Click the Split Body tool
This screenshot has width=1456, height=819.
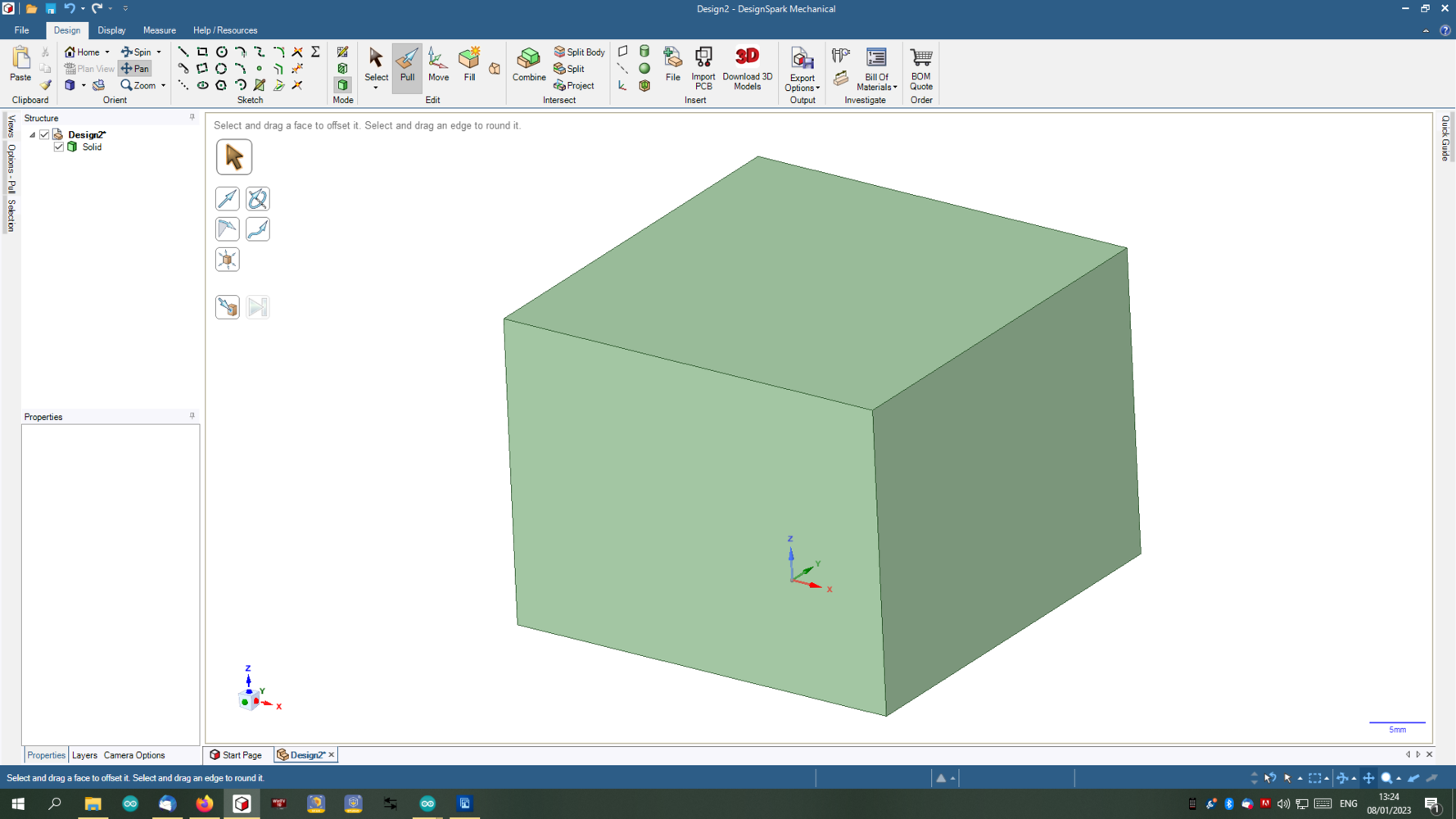[579, 52]
